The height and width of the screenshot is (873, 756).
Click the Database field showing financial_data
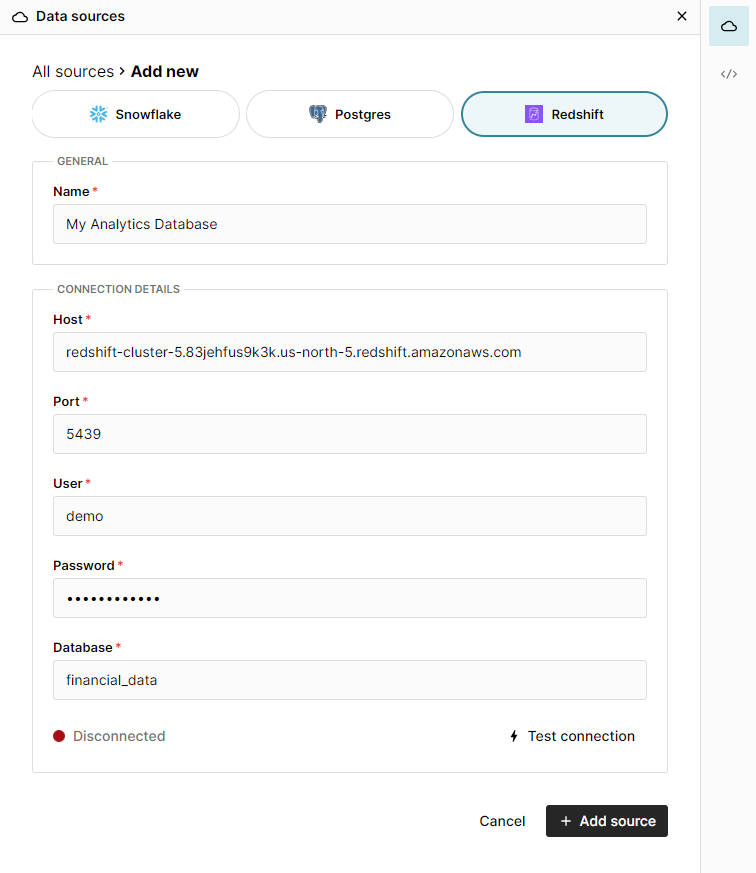pyautogui.click(x=349, y=680)
